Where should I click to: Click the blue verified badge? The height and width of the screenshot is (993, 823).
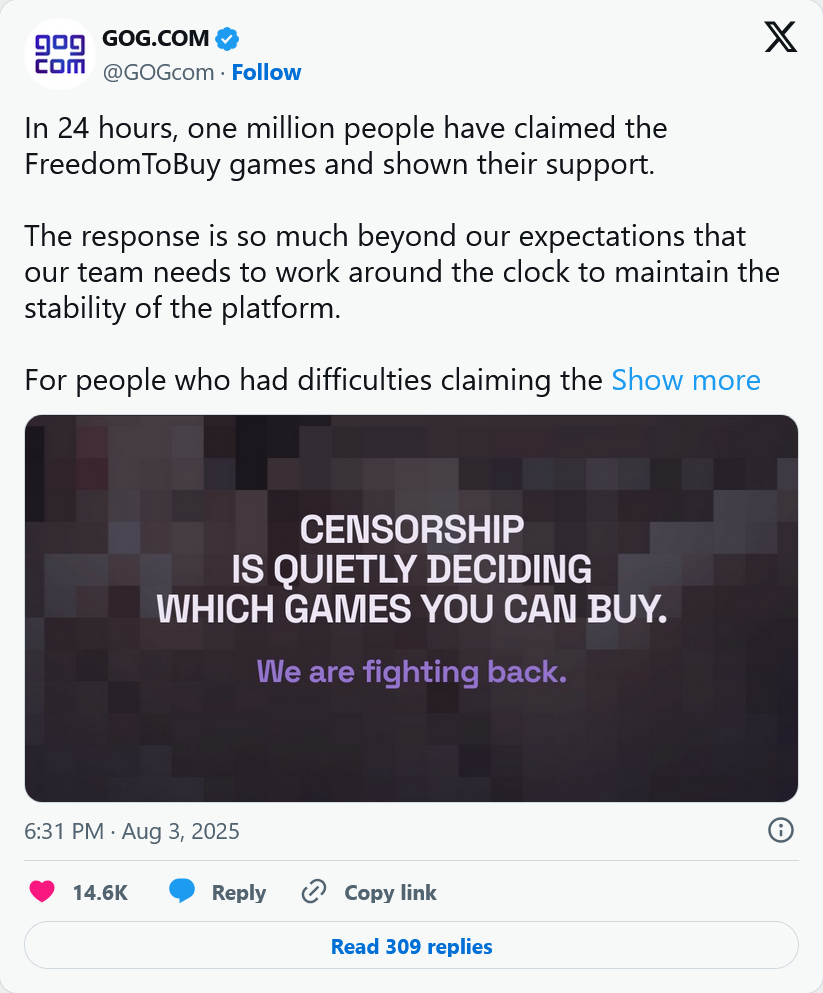[x=228, y=39]
